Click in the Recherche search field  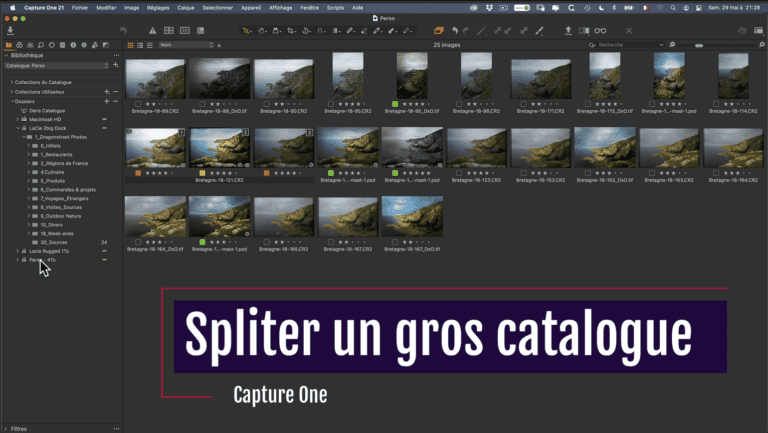coord(627,45)
